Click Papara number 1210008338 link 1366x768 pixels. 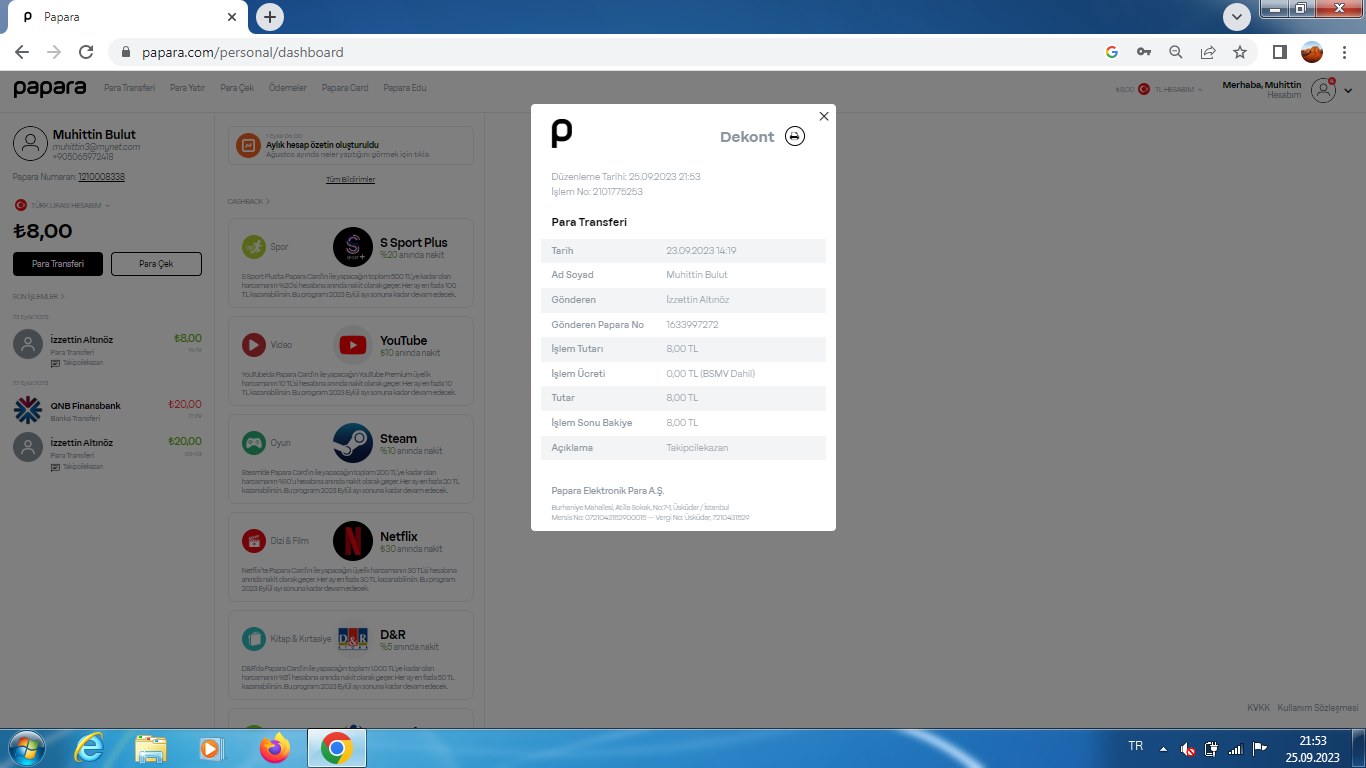[x=101, y=177]
